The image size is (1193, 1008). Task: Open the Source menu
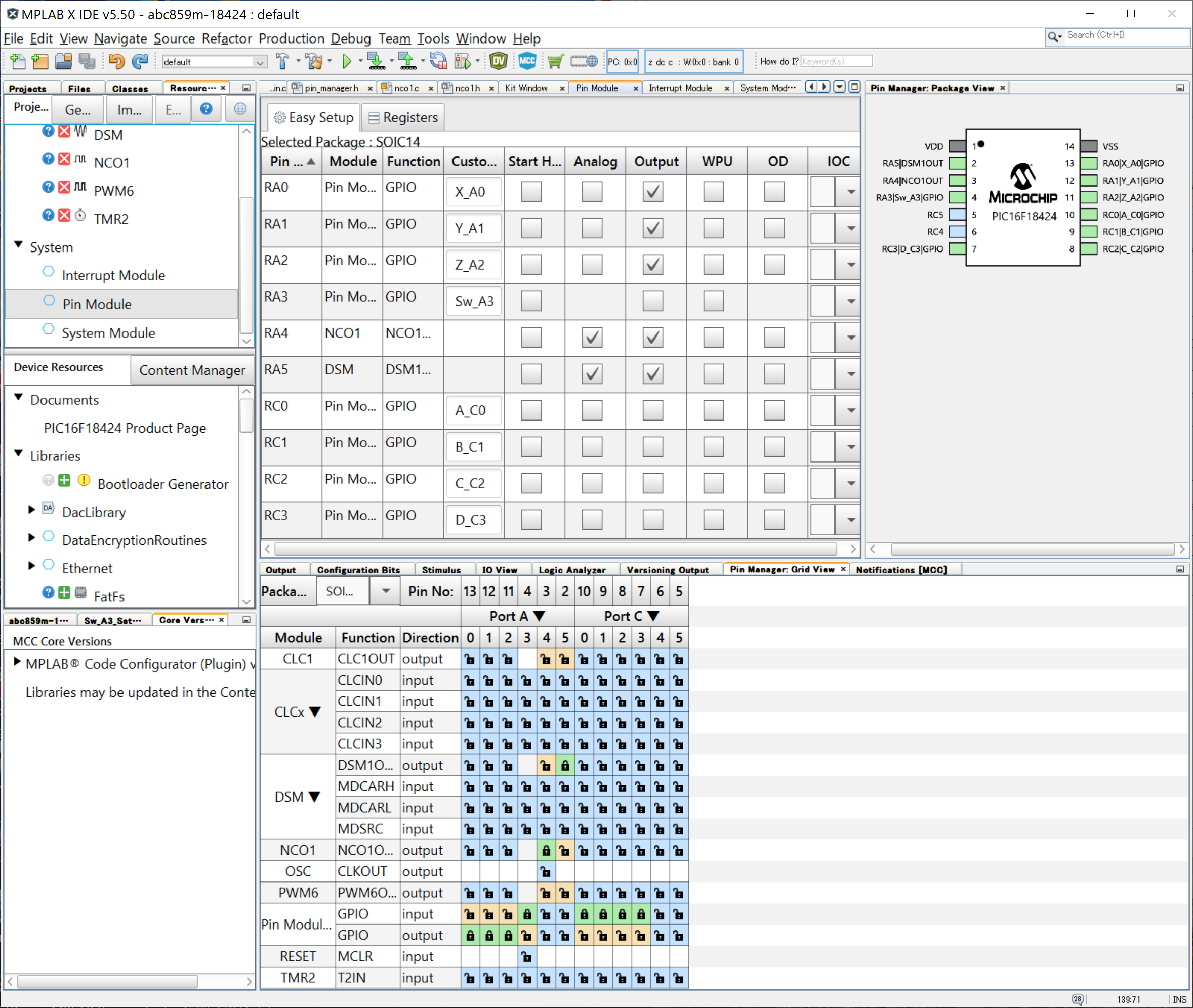[x=174, y=38]
